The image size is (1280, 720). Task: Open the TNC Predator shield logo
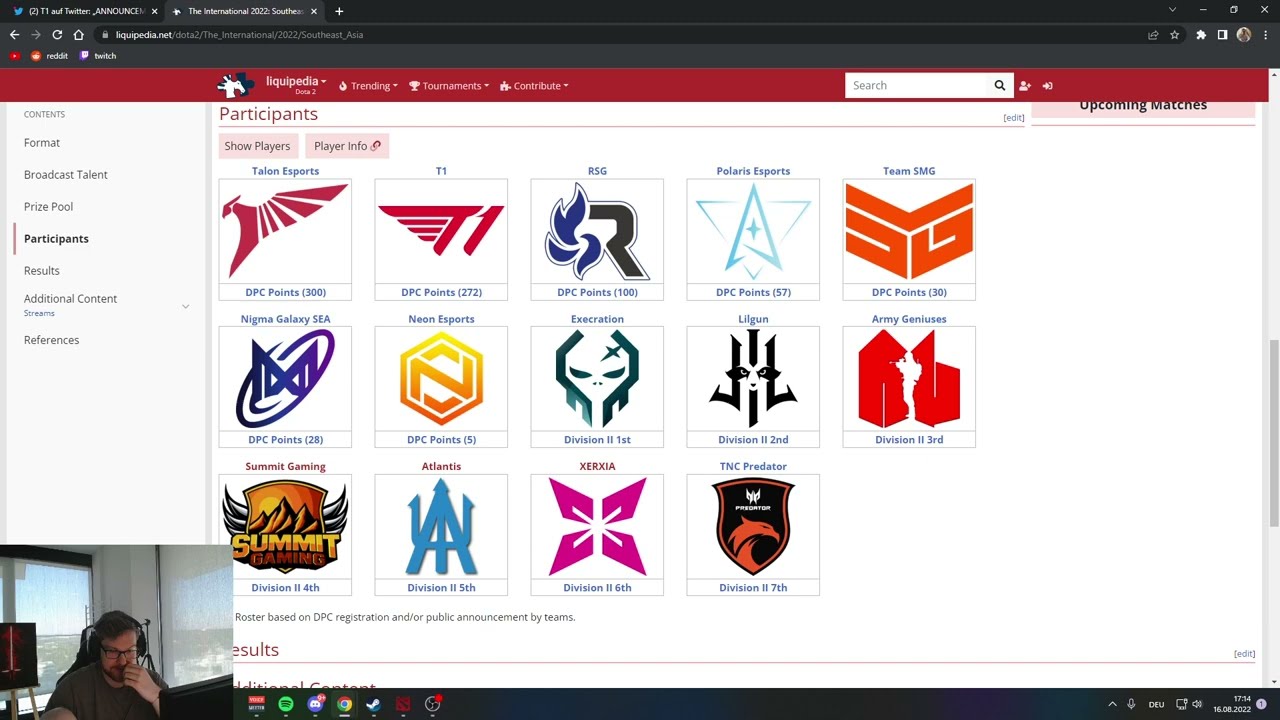click(x=753, y=526)
